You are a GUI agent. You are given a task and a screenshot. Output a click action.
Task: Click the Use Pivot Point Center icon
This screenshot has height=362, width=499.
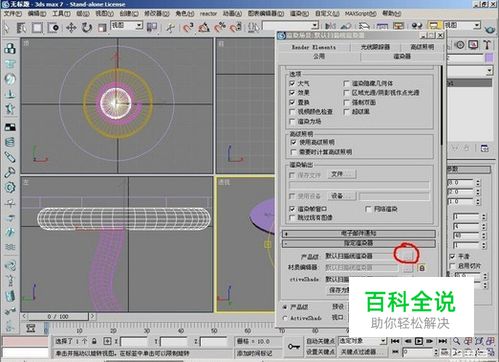152,27
